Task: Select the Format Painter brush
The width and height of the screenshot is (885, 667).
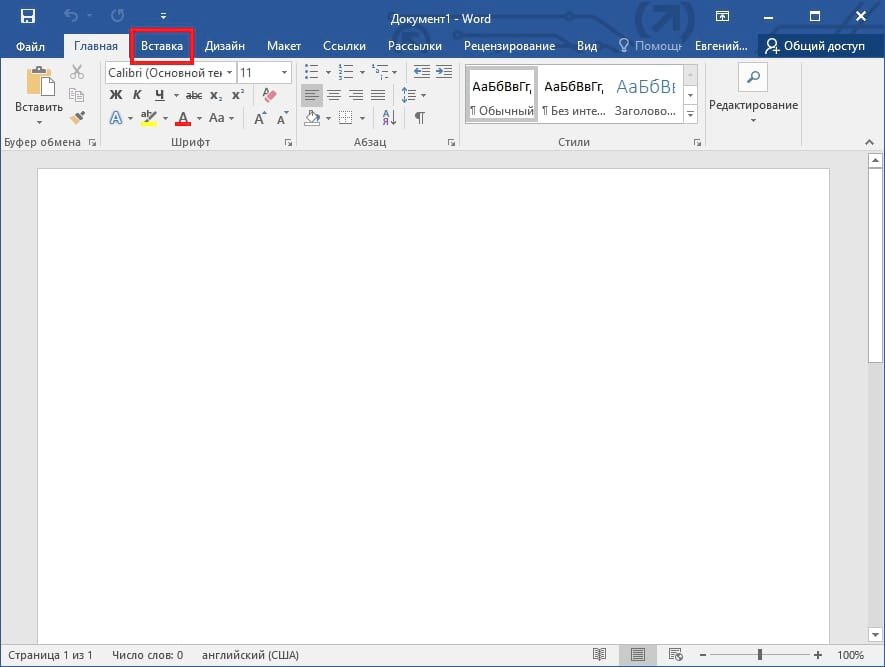Action: coord(77,117)
